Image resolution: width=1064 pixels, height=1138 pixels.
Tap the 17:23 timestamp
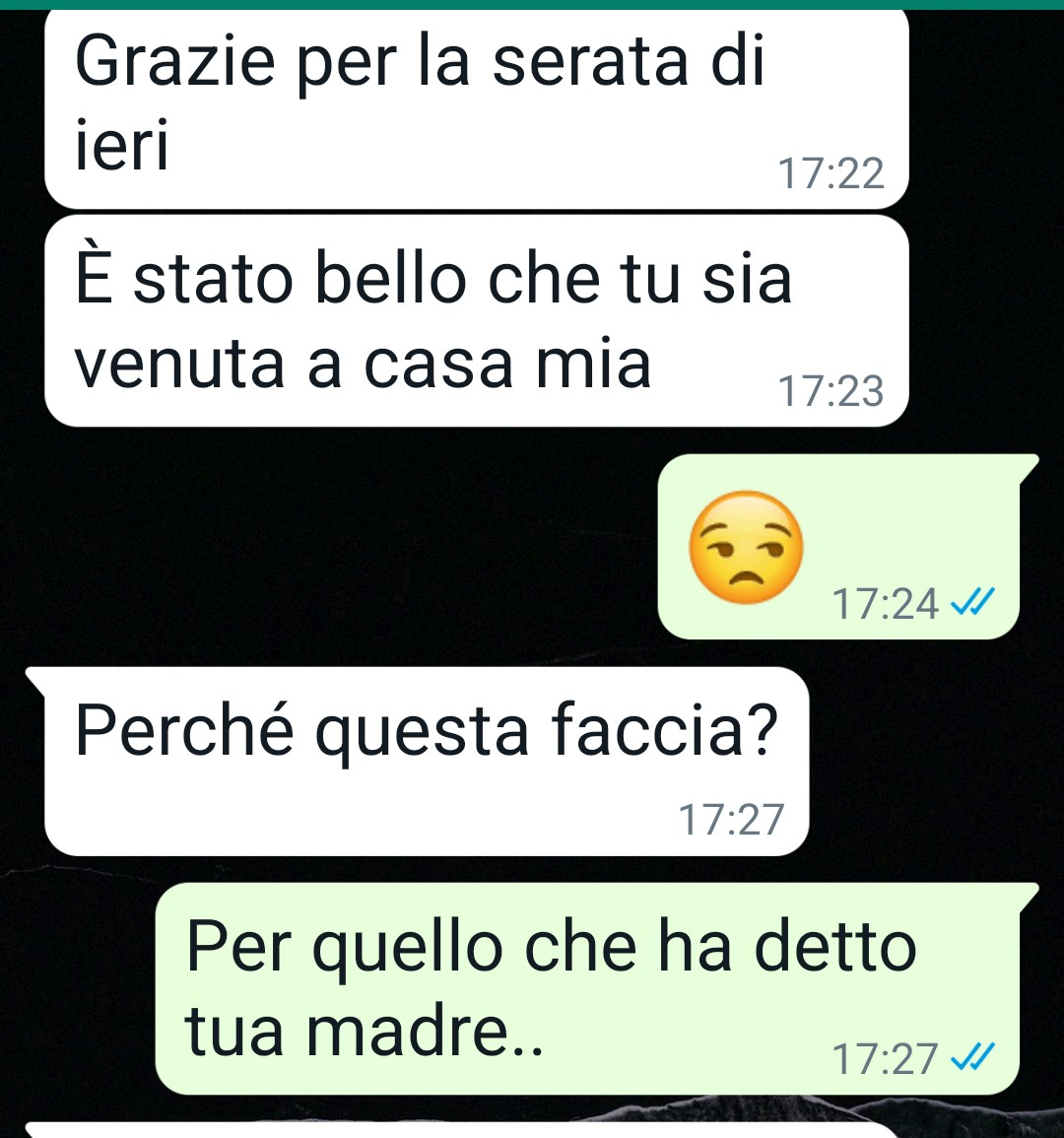tap(831, 391)
